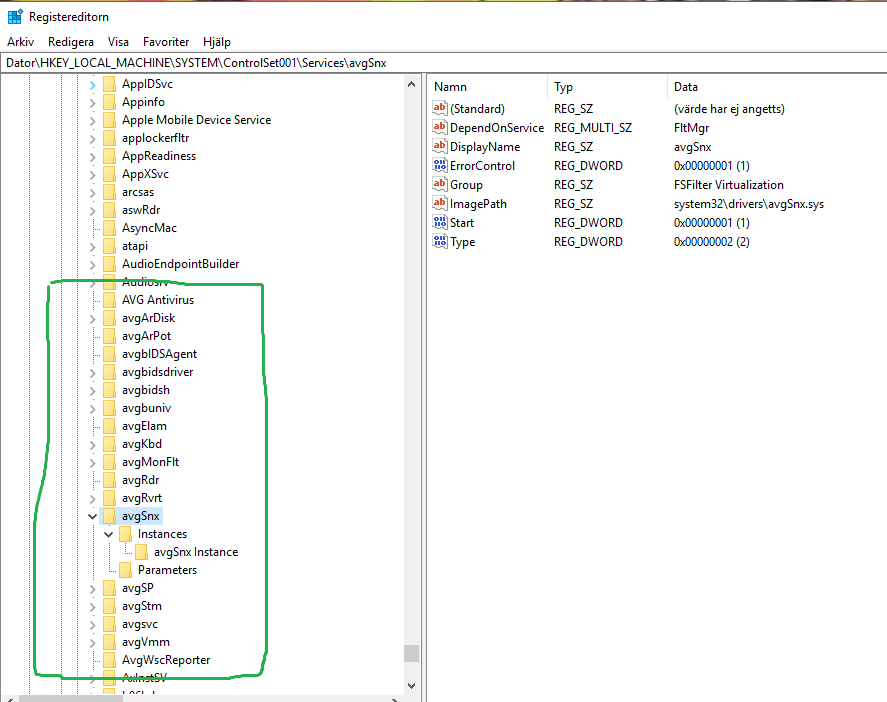The image size is (887, 702).
Task: Click the Start DWORD value icon
Action: click(440, 222)
